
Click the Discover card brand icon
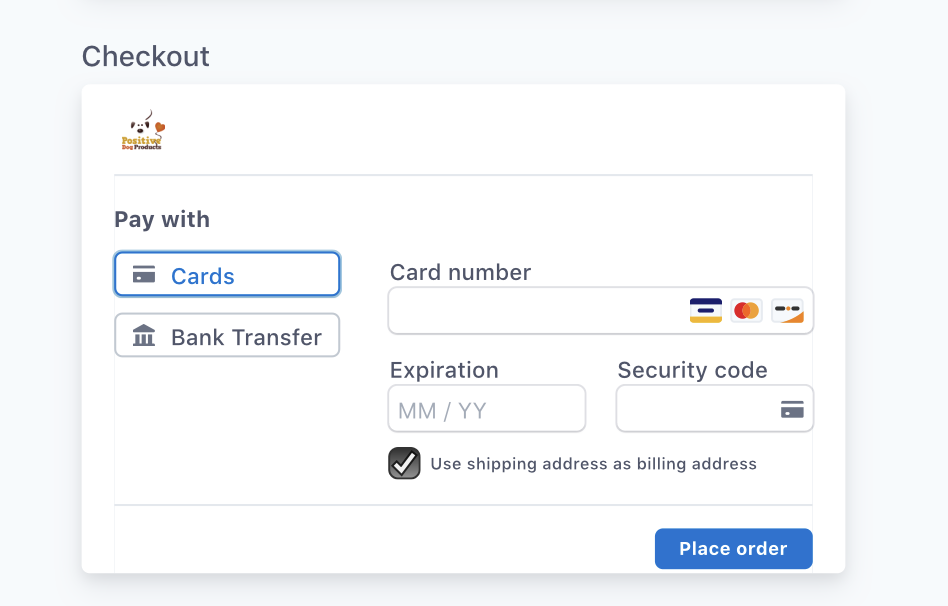click(x=788, y=311)
